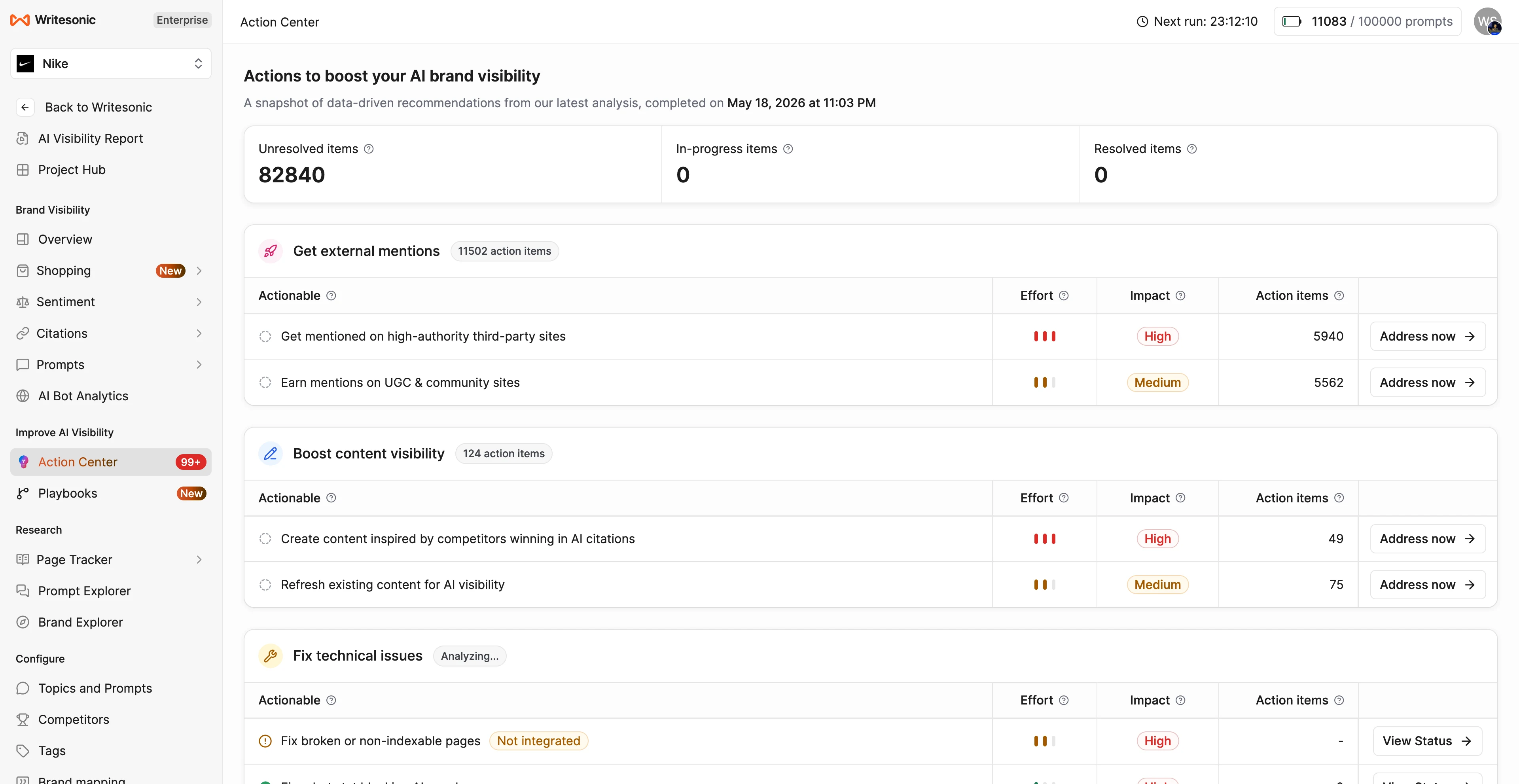Click the 11502 action items badge

[x=504, y=251]
